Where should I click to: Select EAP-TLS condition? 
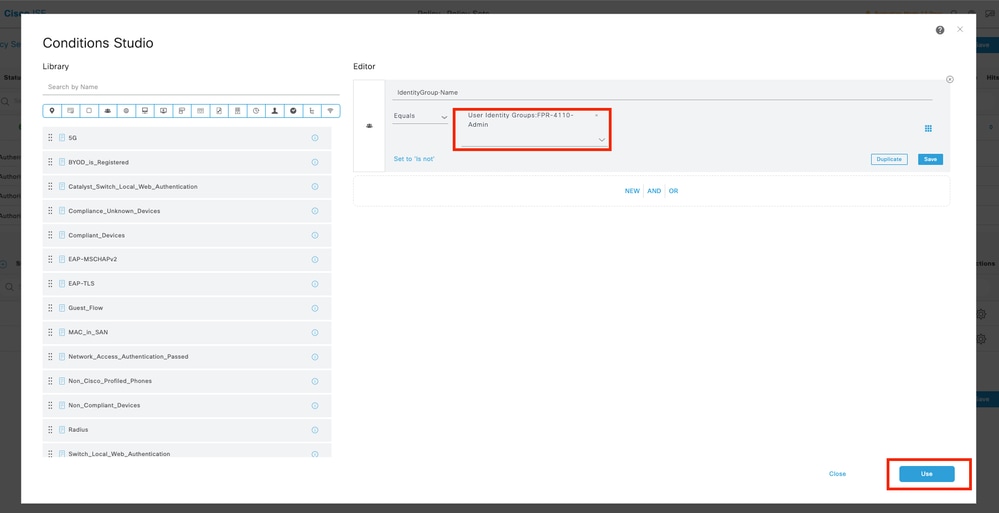tap(187, 284)
